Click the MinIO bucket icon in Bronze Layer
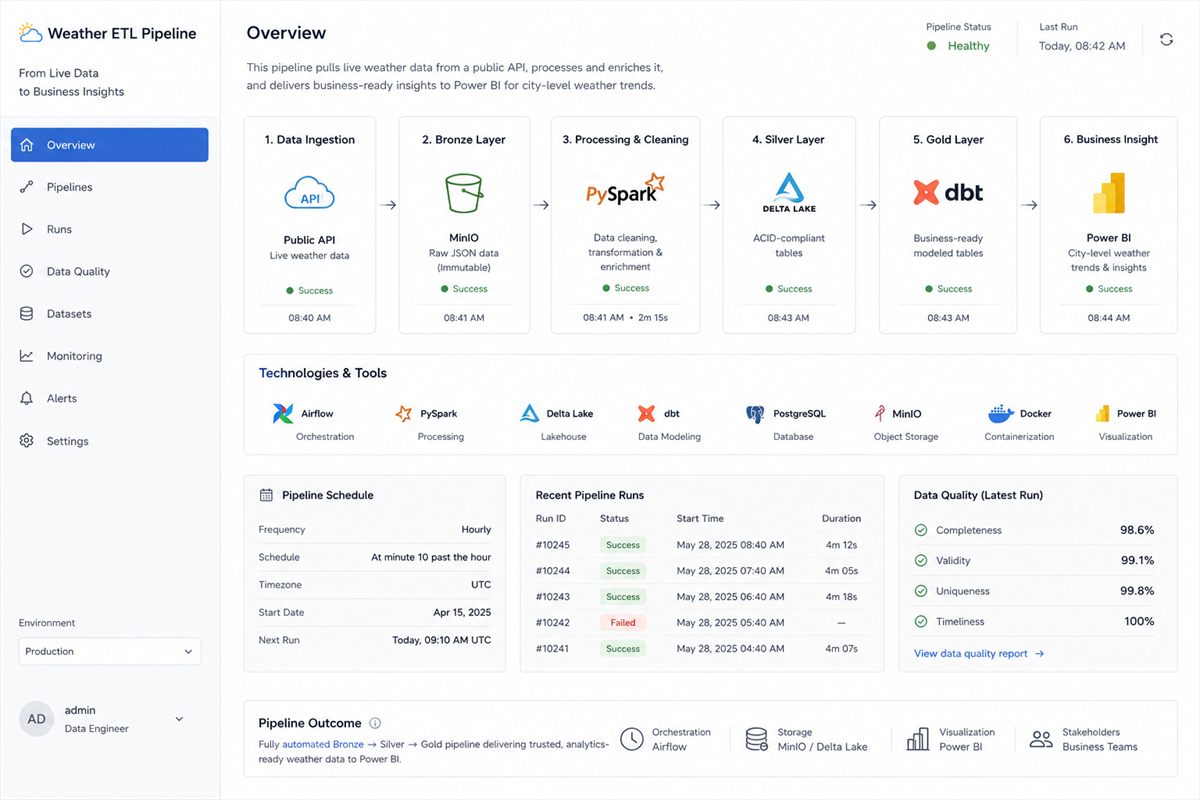The height and width of the screenshot is (800, 1200). 464,192
